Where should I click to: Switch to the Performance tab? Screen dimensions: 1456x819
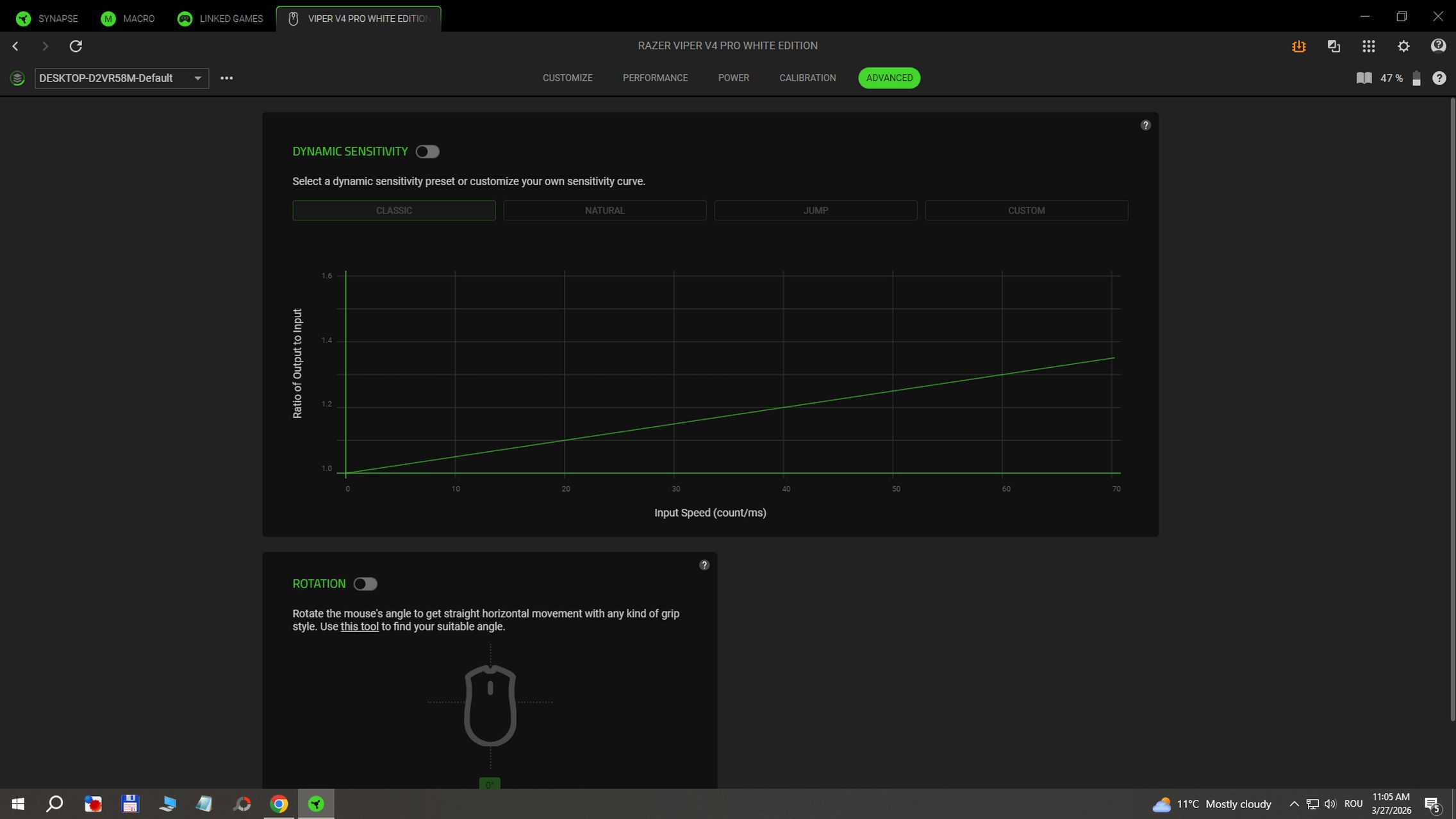pos(655,78)
